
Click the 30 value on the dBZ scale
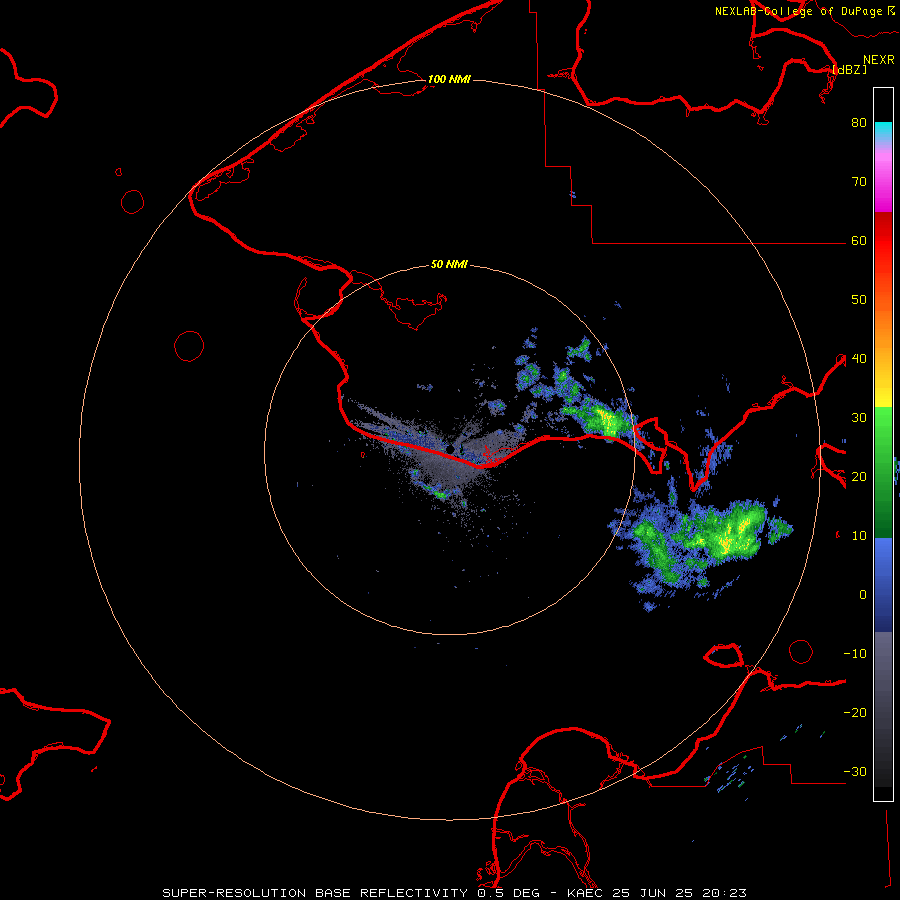pos(859,418)
